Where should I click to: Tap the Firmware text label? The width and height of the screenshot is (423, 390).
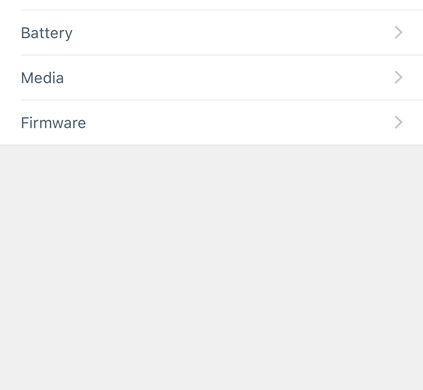tap(53, 123)
